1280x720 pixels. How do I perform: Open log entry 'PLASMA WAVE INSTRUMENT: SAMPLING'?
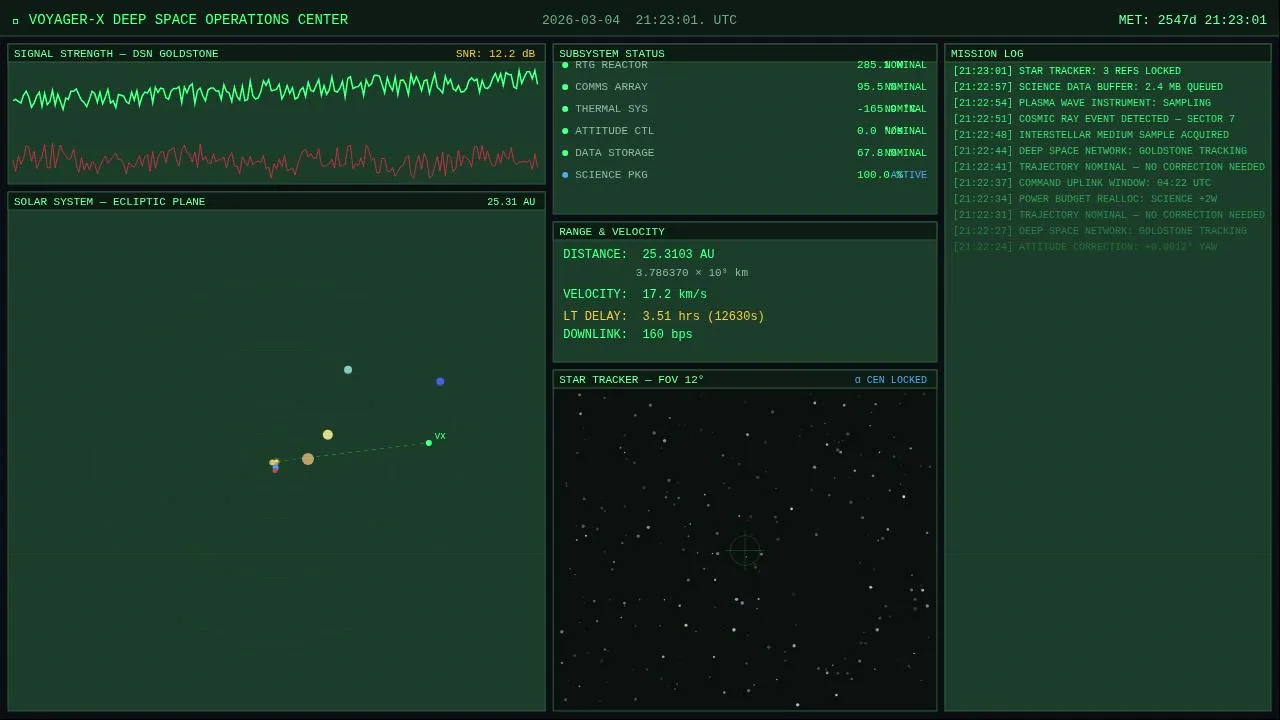1081,103
